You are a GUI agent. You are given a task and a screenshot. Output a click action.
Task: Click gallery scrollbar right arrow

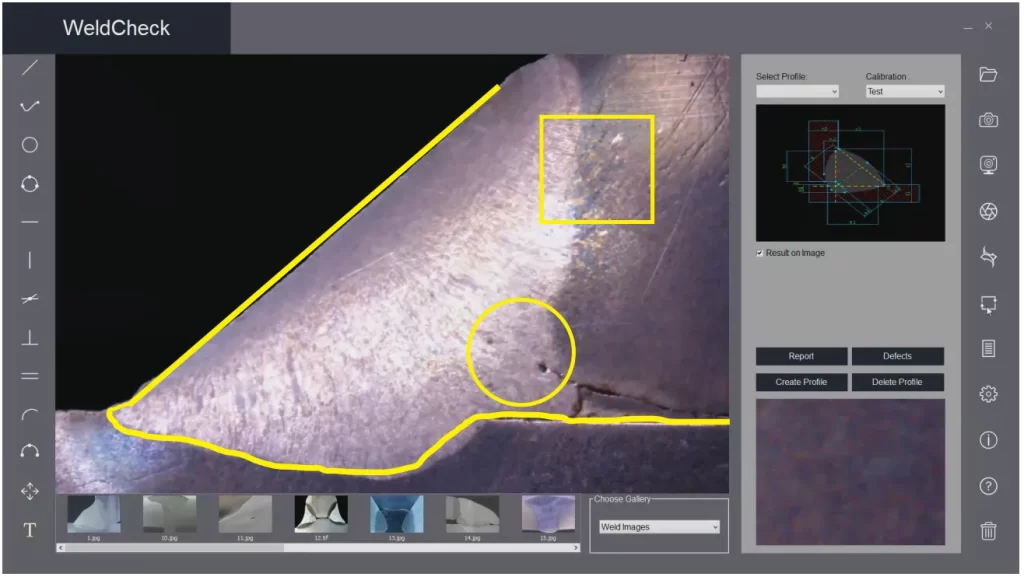[575, 548]
